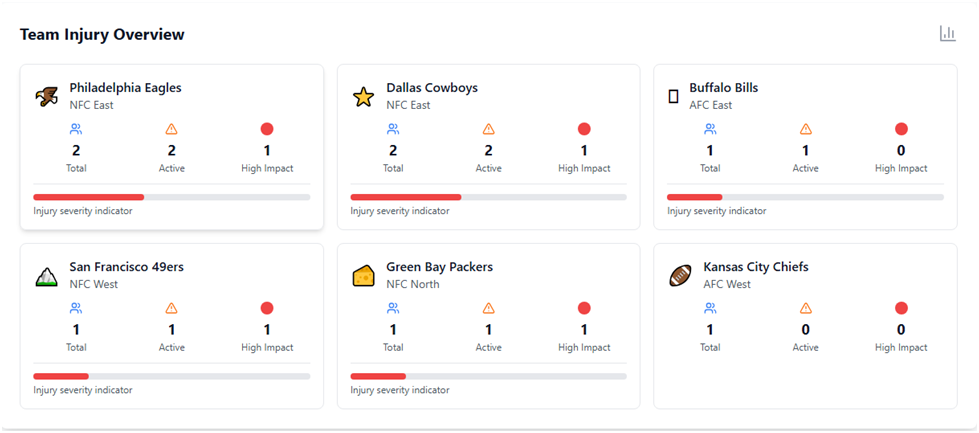979x433 pixels.
Task: Click the Buffalo Bills injury severity bar
Action: tap(805, 197)
